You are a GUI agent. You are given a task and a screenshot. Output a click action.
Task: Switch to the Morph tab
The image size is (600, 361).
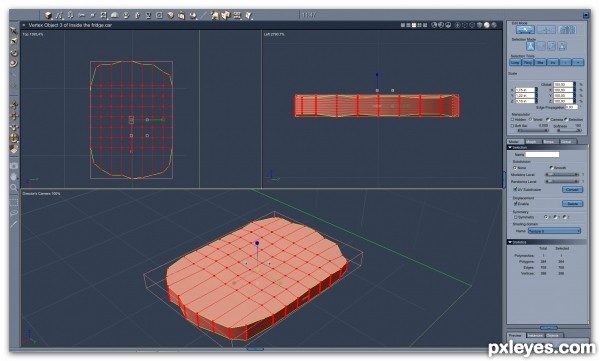tap(531, 142)
